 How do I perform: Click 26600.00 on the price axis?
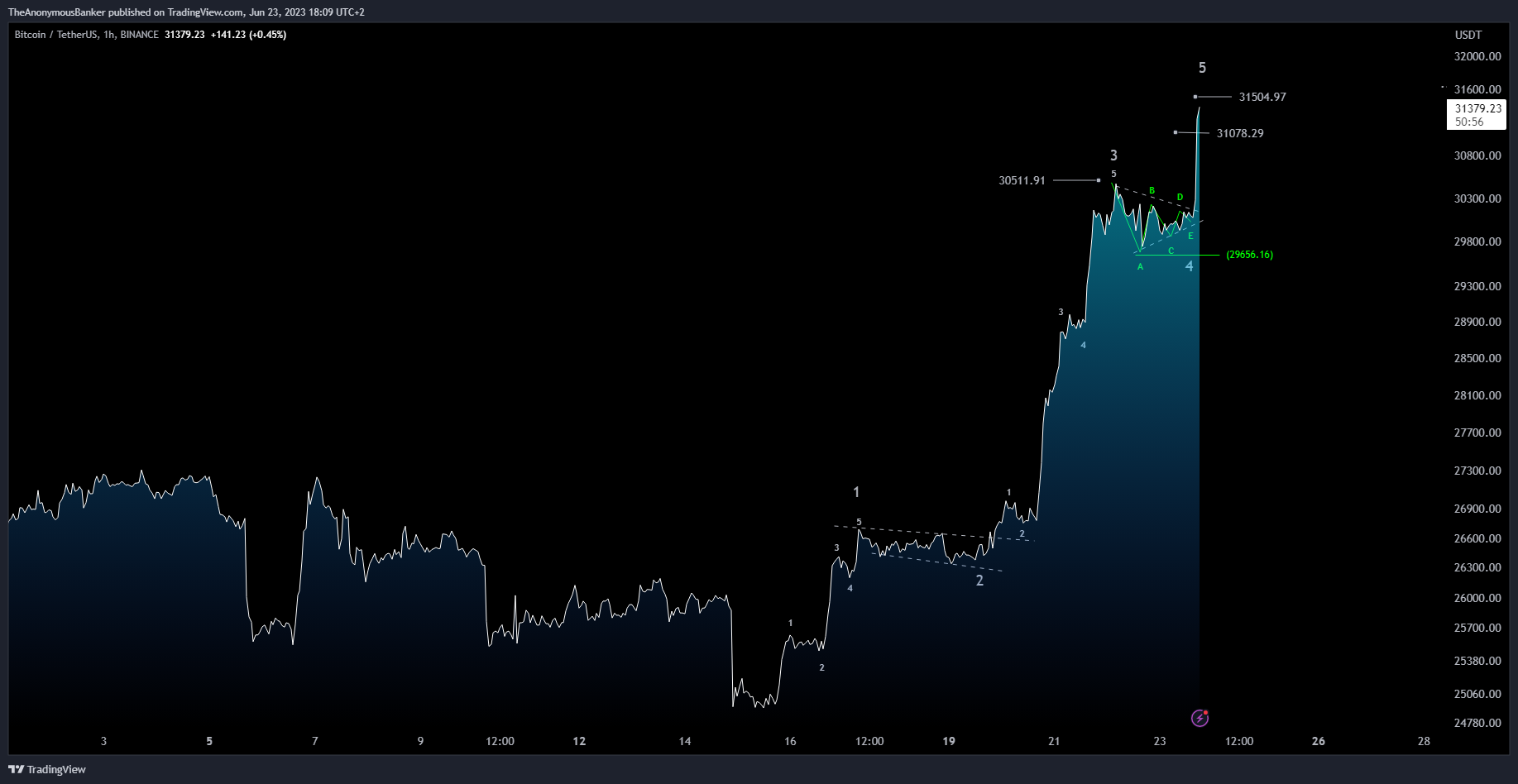click(x=1477, y=538)
